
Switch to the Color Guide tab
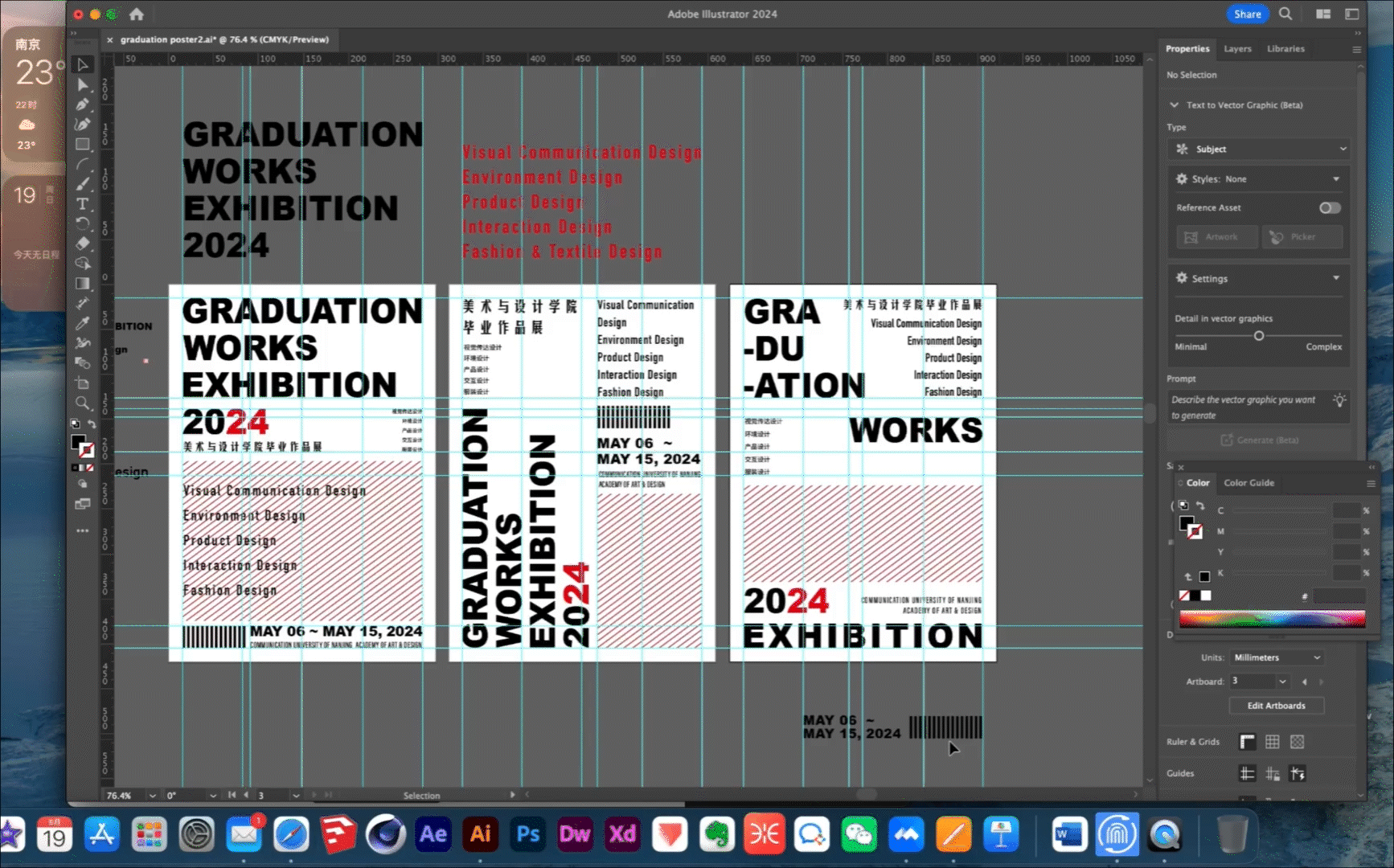pos(1248,483)
